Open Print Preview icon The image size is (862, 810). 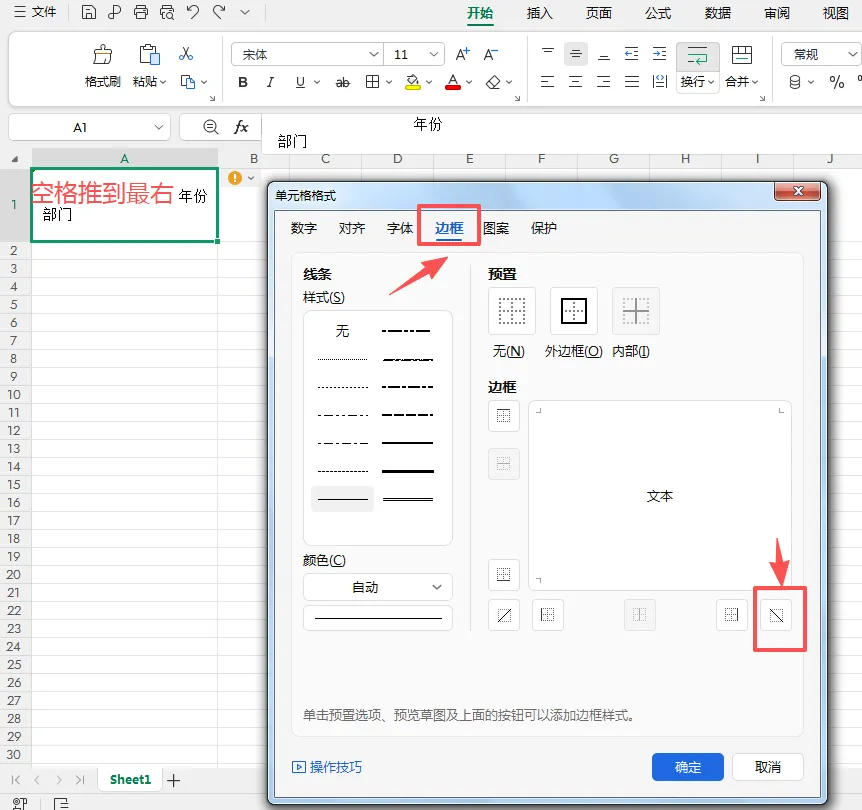(x=167, y=12)
